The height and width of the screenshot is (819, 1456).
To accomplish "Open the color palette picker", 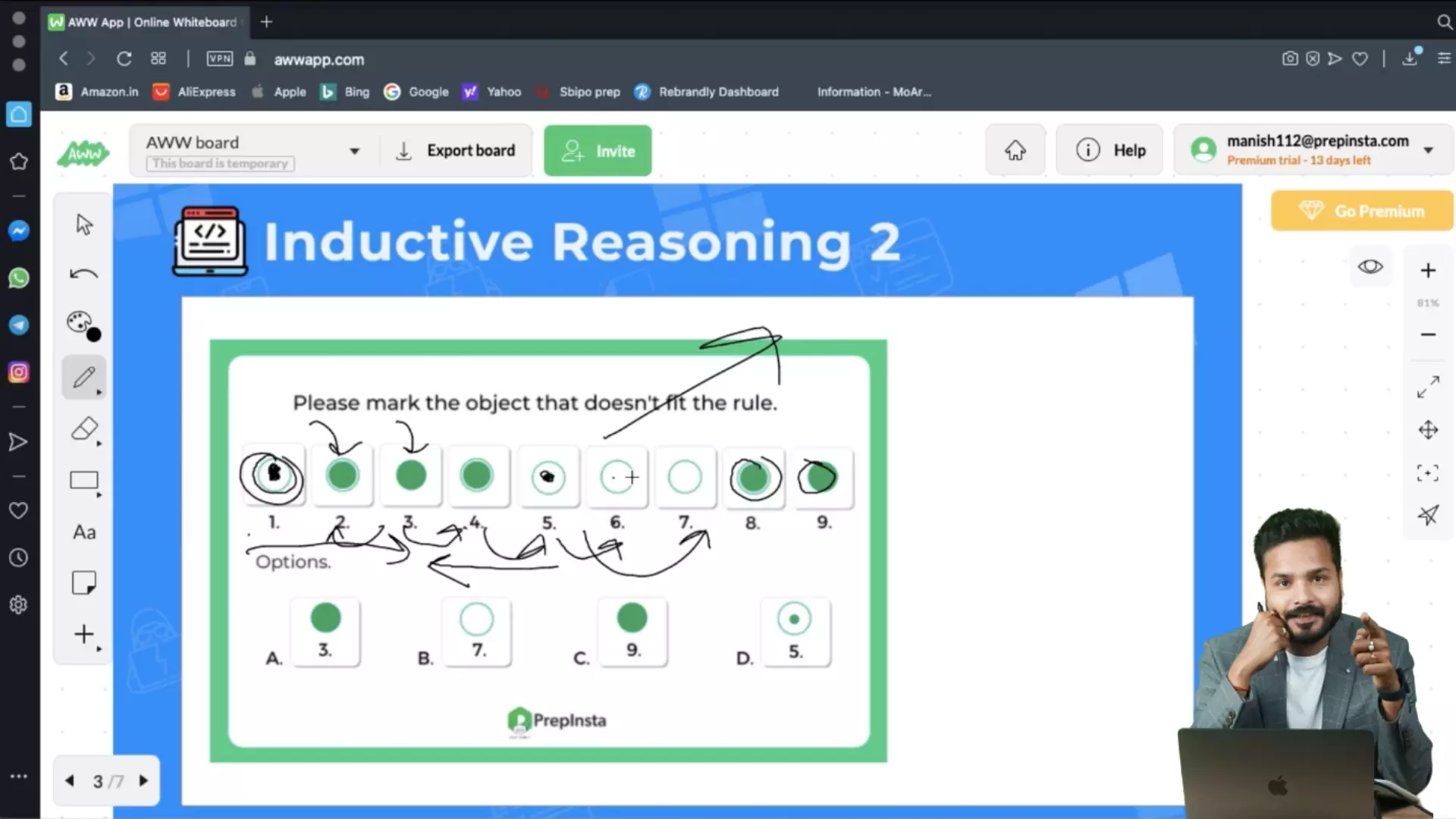I will coord(82,325).
